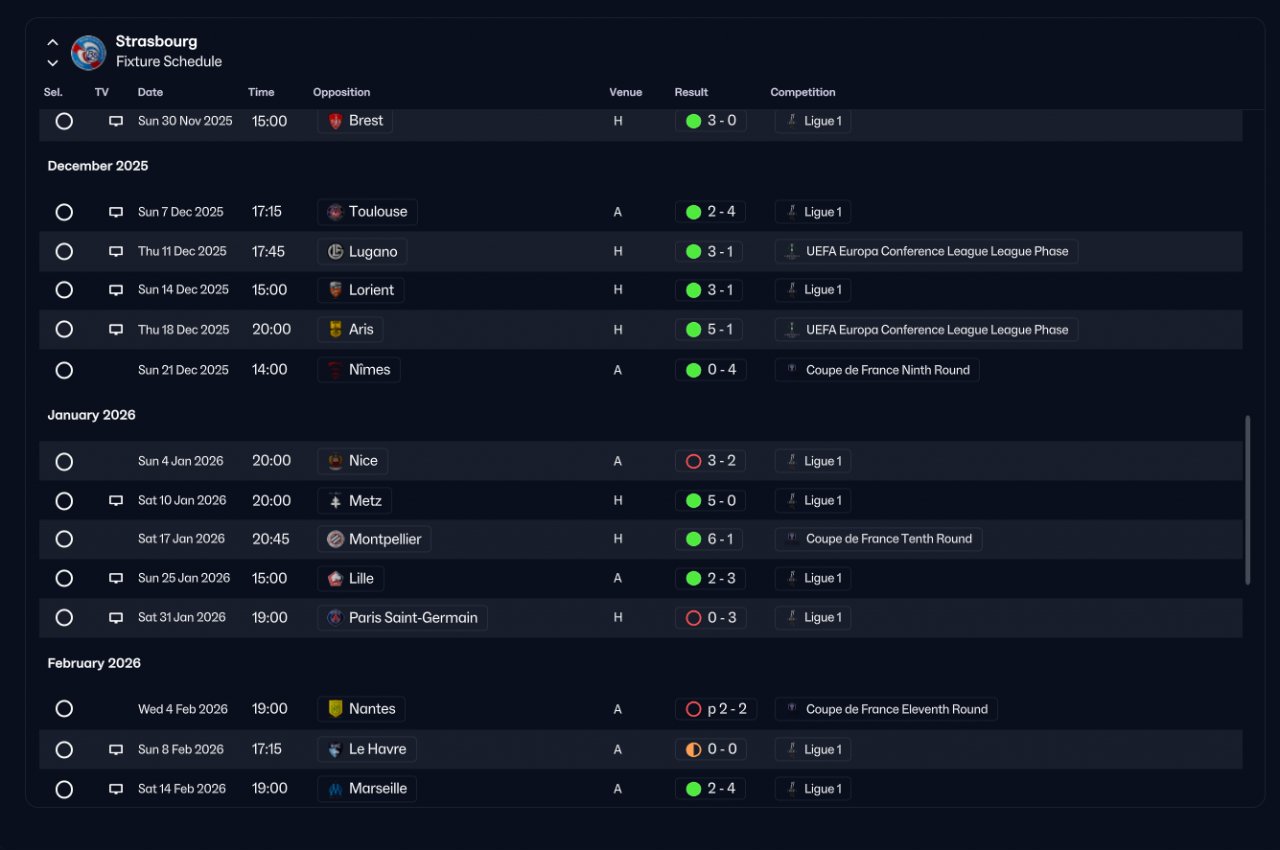Select the Nice fixture radio button
This screenshot has height=850, width=1280.
[64, 461]
